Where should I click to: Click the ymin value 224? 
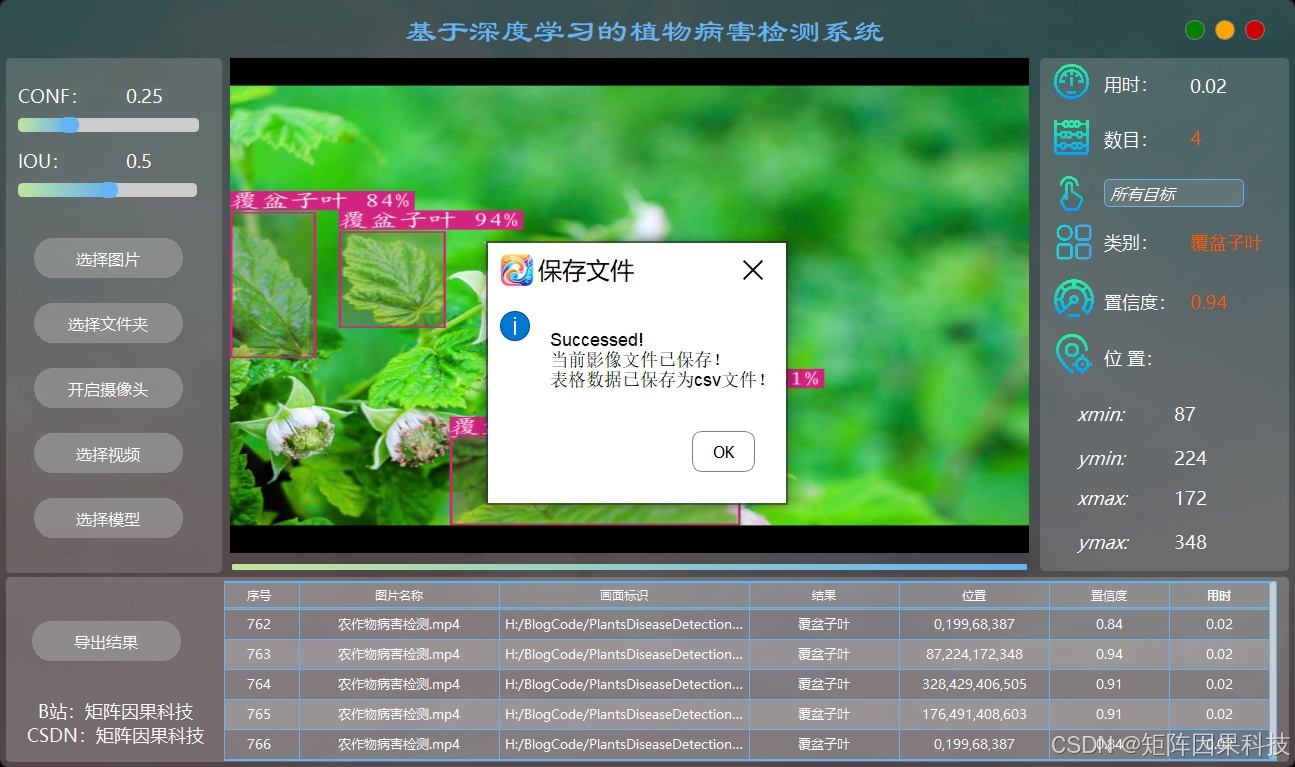pos(1190,458)
